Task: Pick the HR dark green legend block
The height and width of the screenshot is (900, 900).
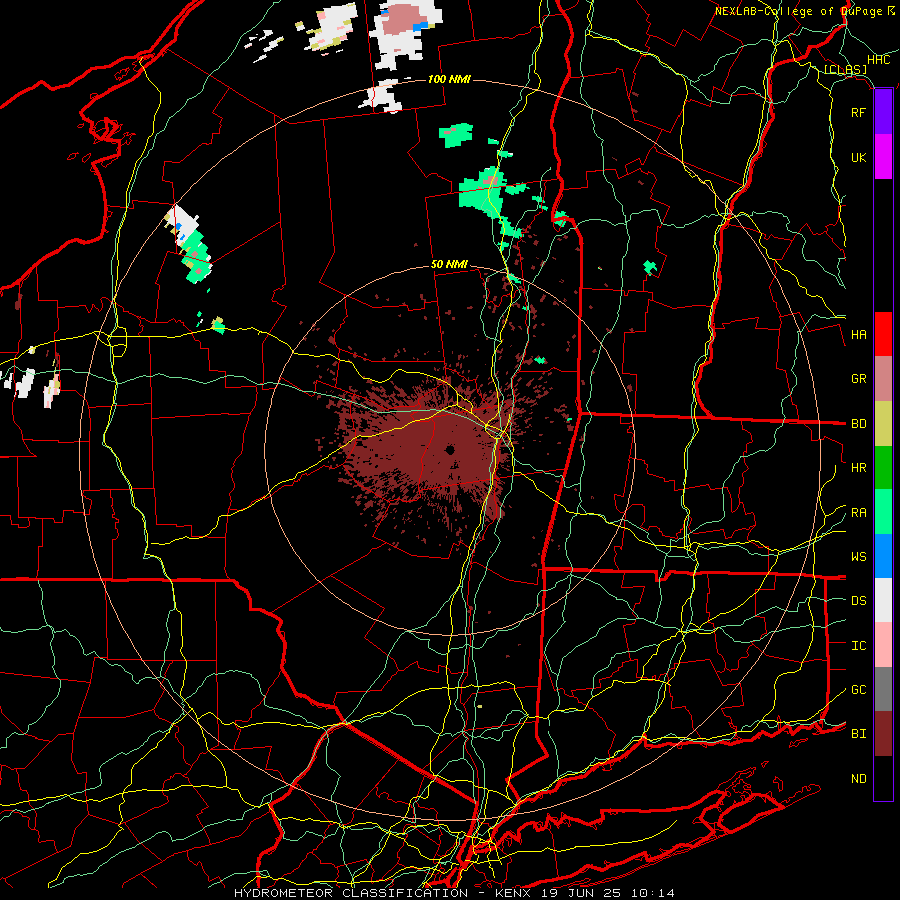Action: 883,468
